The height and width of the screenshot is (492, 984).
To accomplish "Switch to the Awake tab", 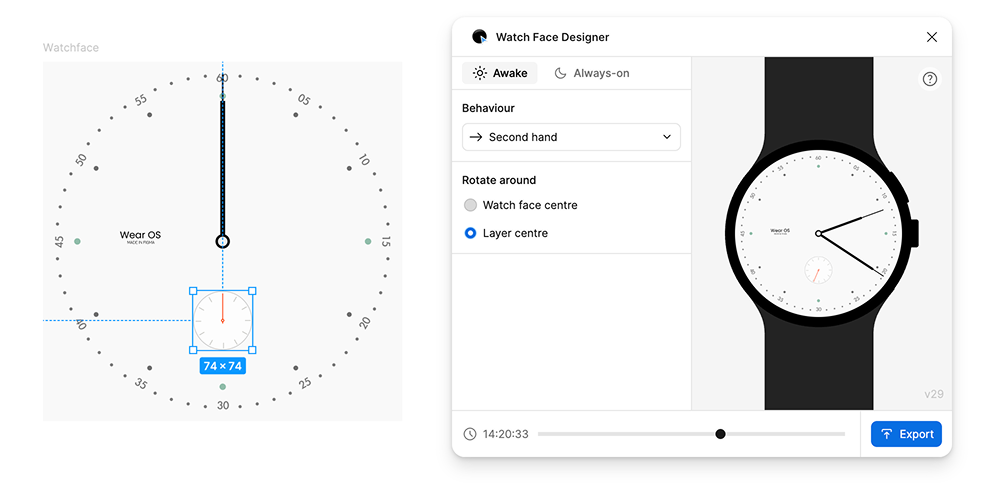I will pyautogui.click(x=500, y=73).
